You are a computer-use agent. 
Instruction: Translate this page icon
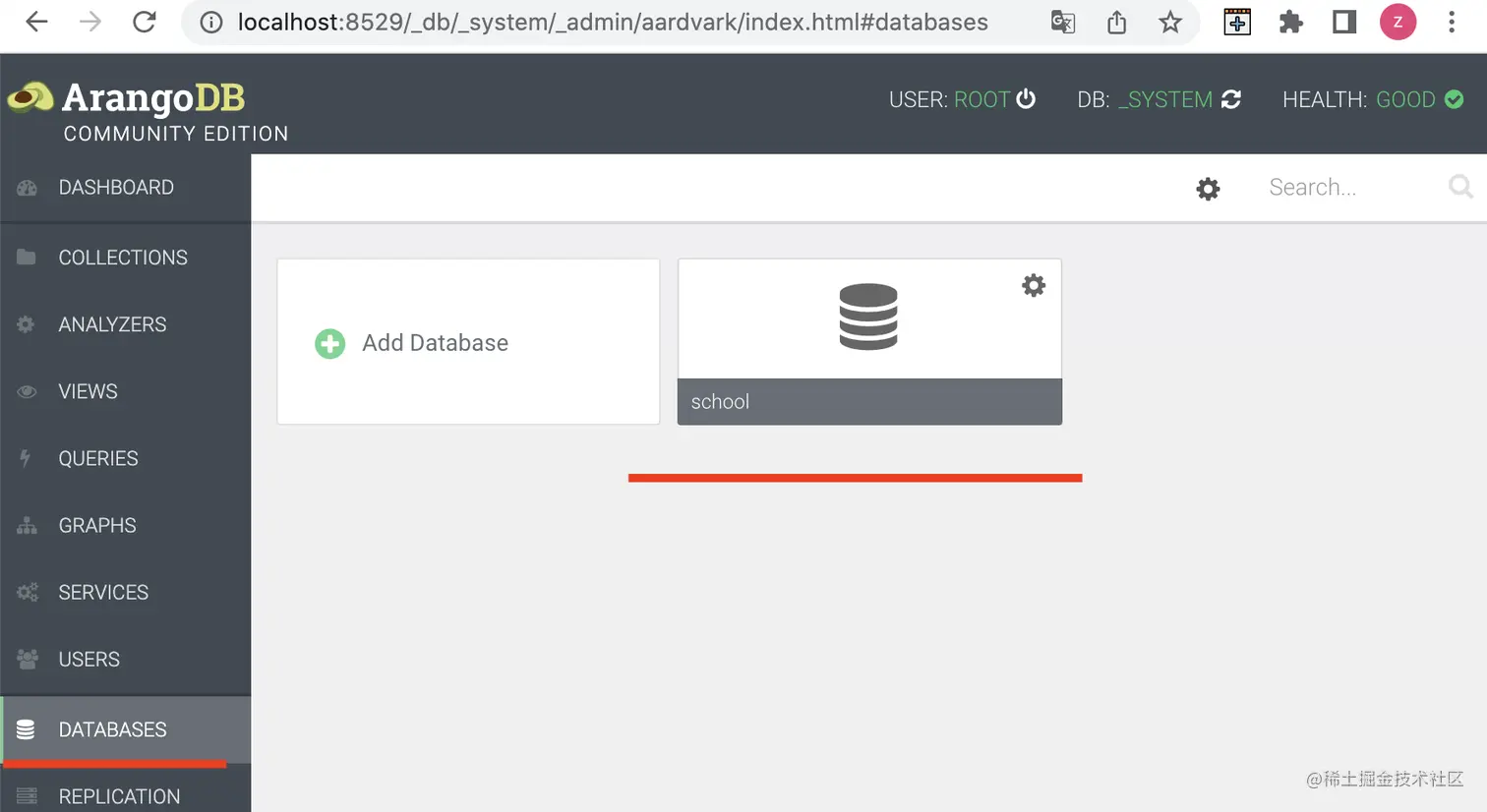[x=1063, y=22]
